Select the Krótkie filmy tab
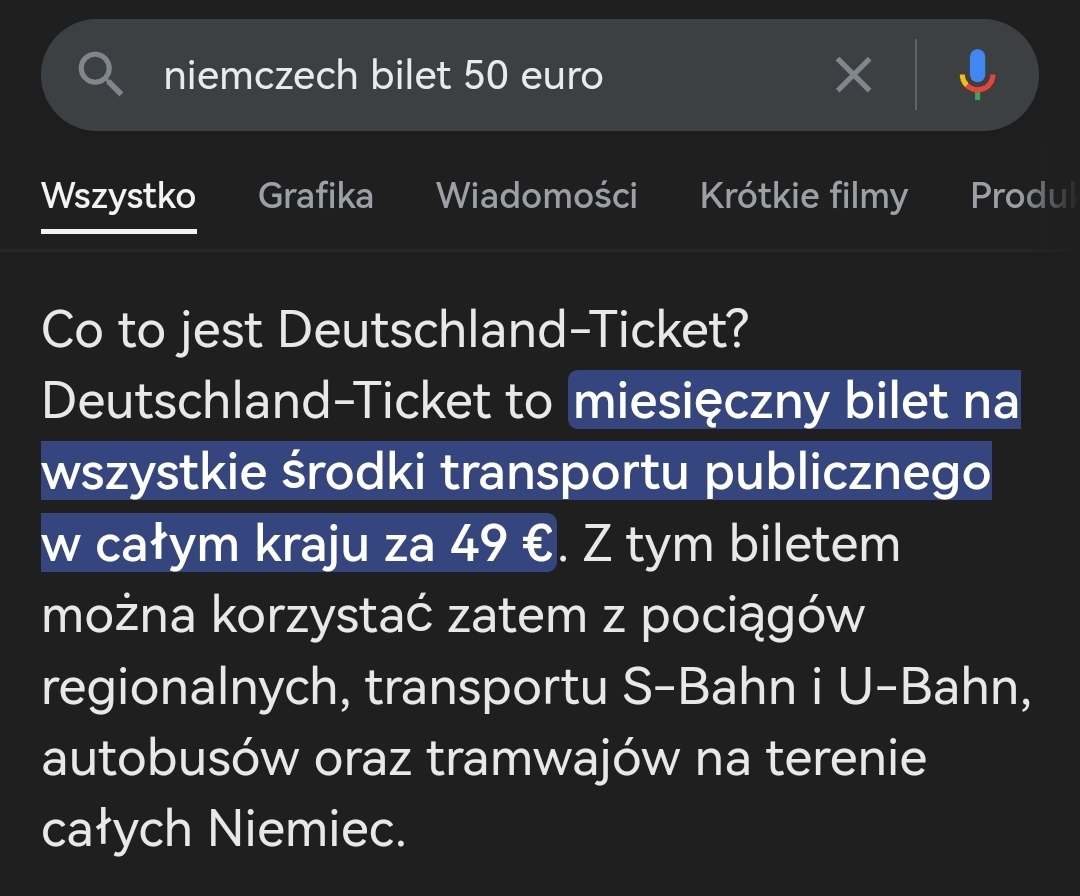This screenshot has height=896, width=1080. (x=804, y=196)
